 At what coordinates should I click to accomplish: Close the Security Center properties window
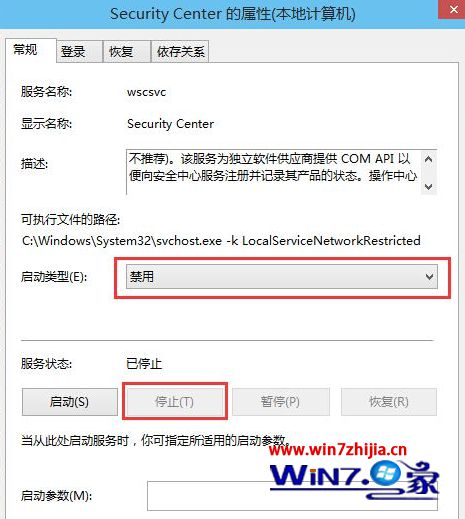coord(452,9)
